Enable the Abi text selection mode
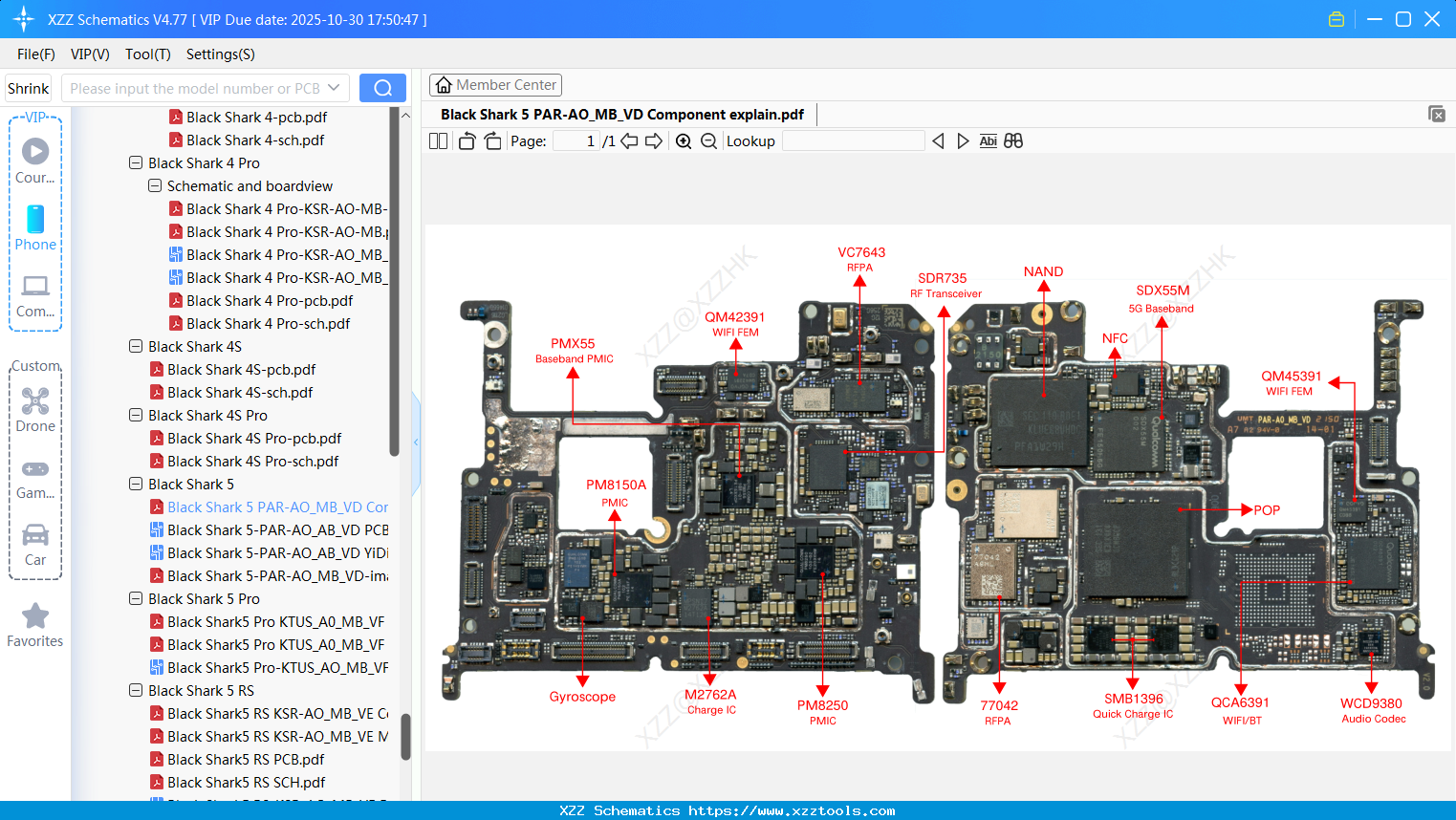 (988, 140)
